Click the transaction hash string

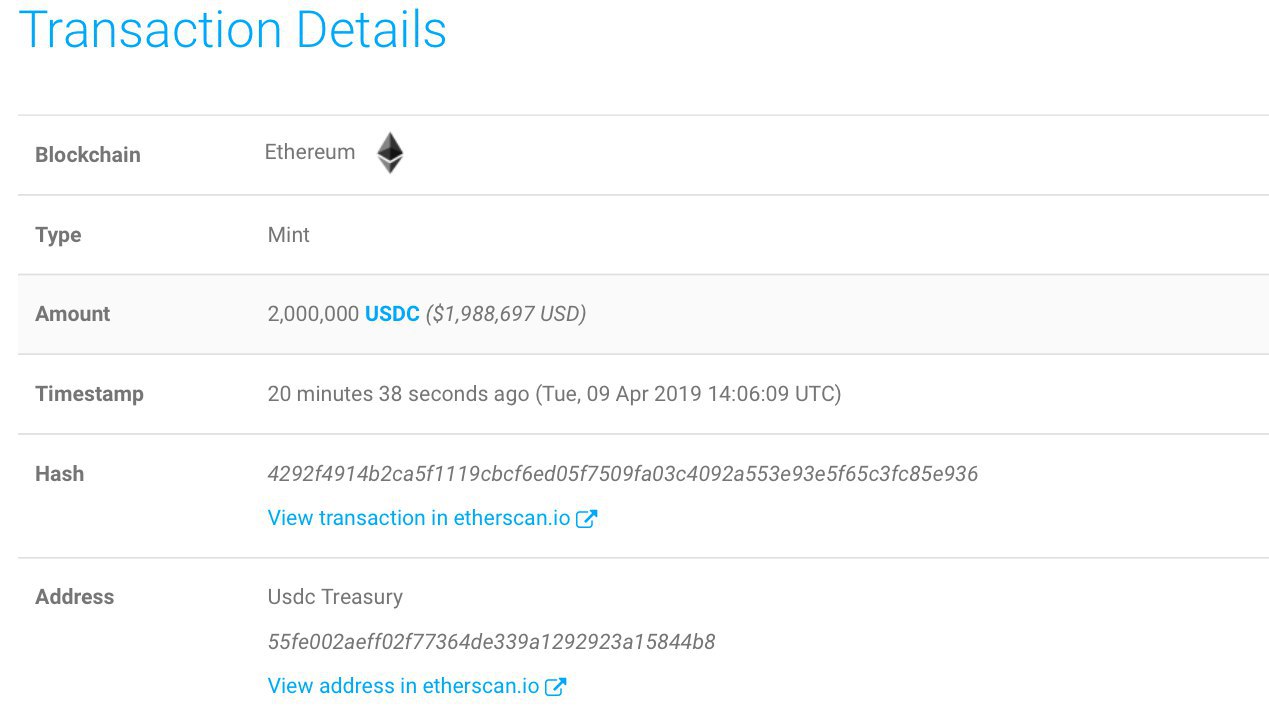[x=622, y=474]
